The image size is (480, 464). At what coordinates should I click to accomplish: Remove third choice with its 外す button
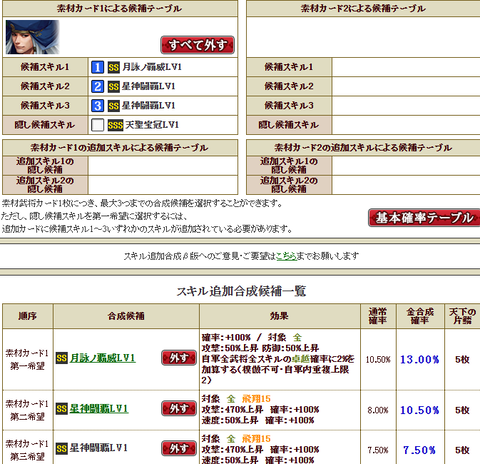[179, 449]
